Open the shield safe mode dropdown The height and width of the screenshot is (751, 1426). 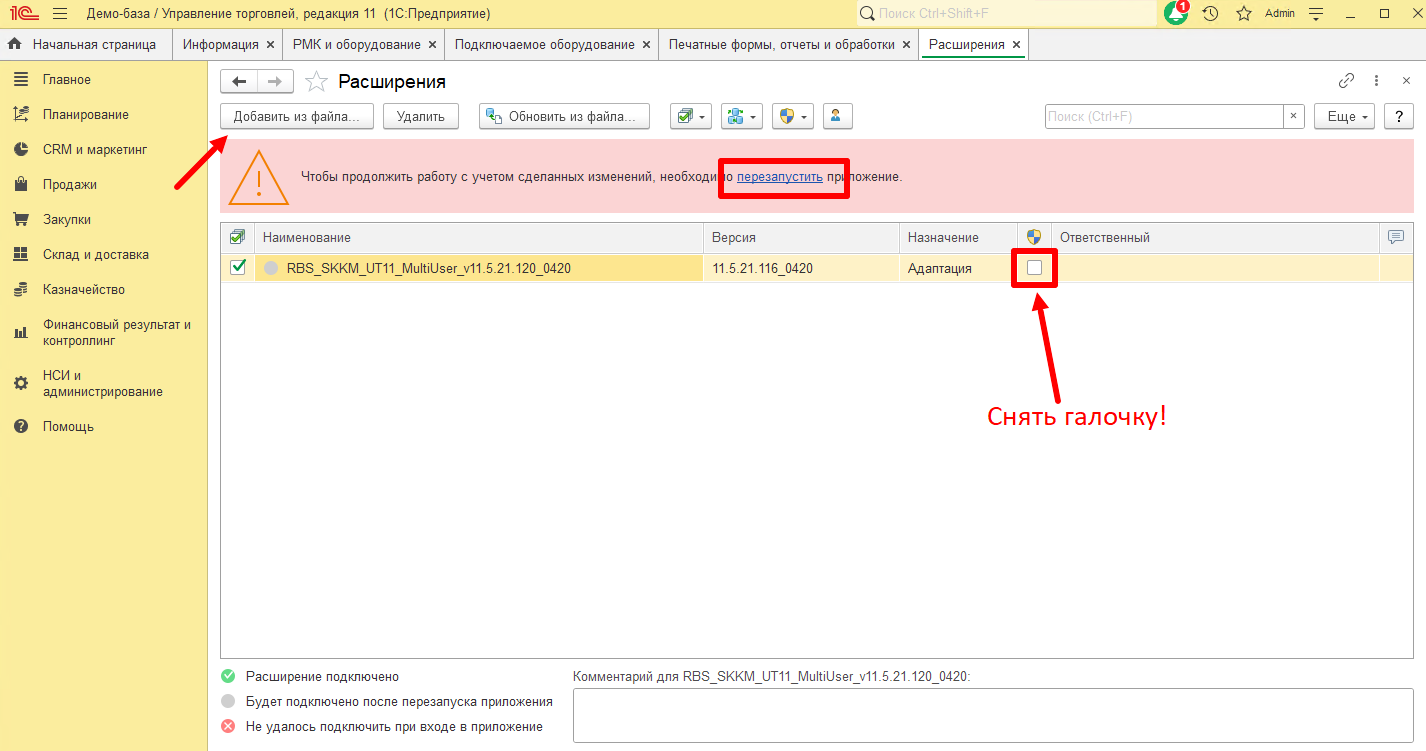pos(792,116)
